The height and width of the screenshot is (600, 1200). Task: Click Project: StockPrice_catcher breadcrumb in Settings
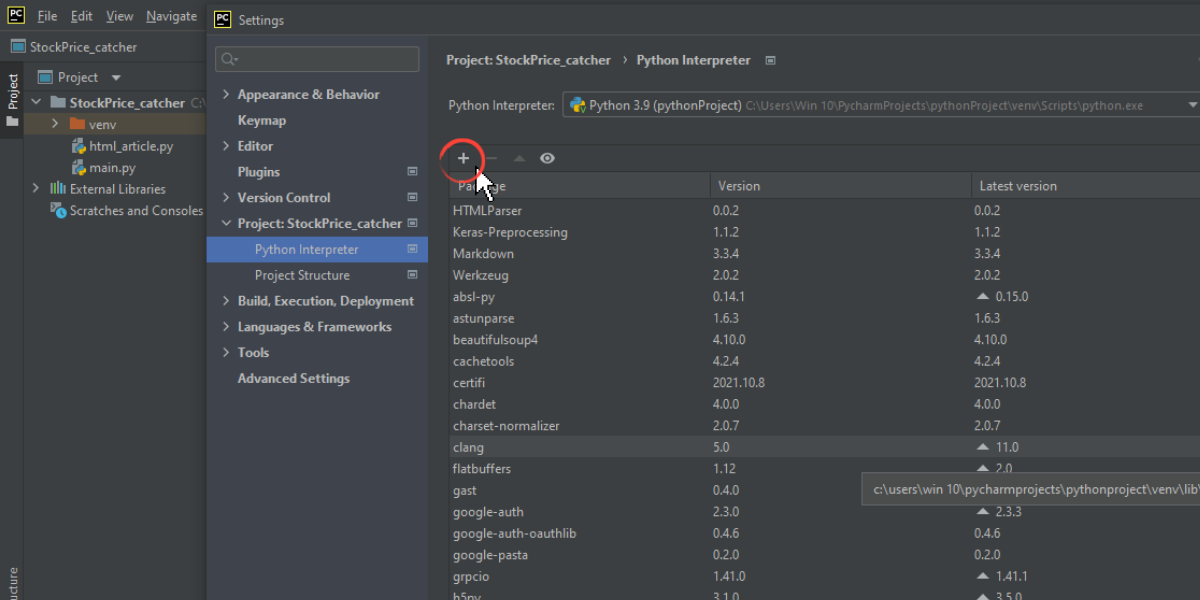[528, 60]
